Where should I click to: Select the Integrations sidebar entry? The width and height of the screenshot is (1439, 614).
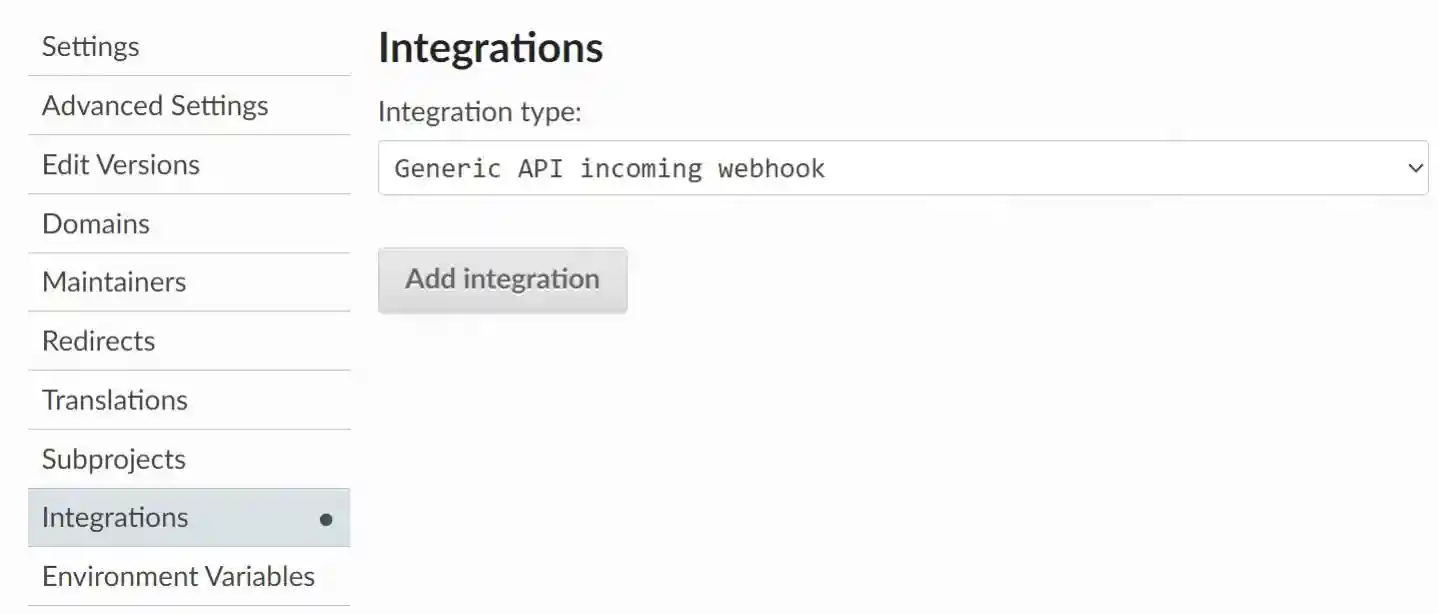coord(115,518)
